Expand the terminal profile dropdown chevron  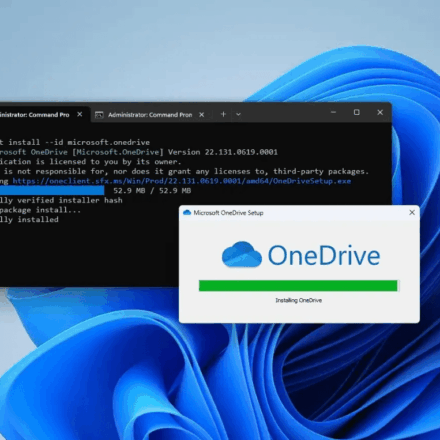pos(238,114)
